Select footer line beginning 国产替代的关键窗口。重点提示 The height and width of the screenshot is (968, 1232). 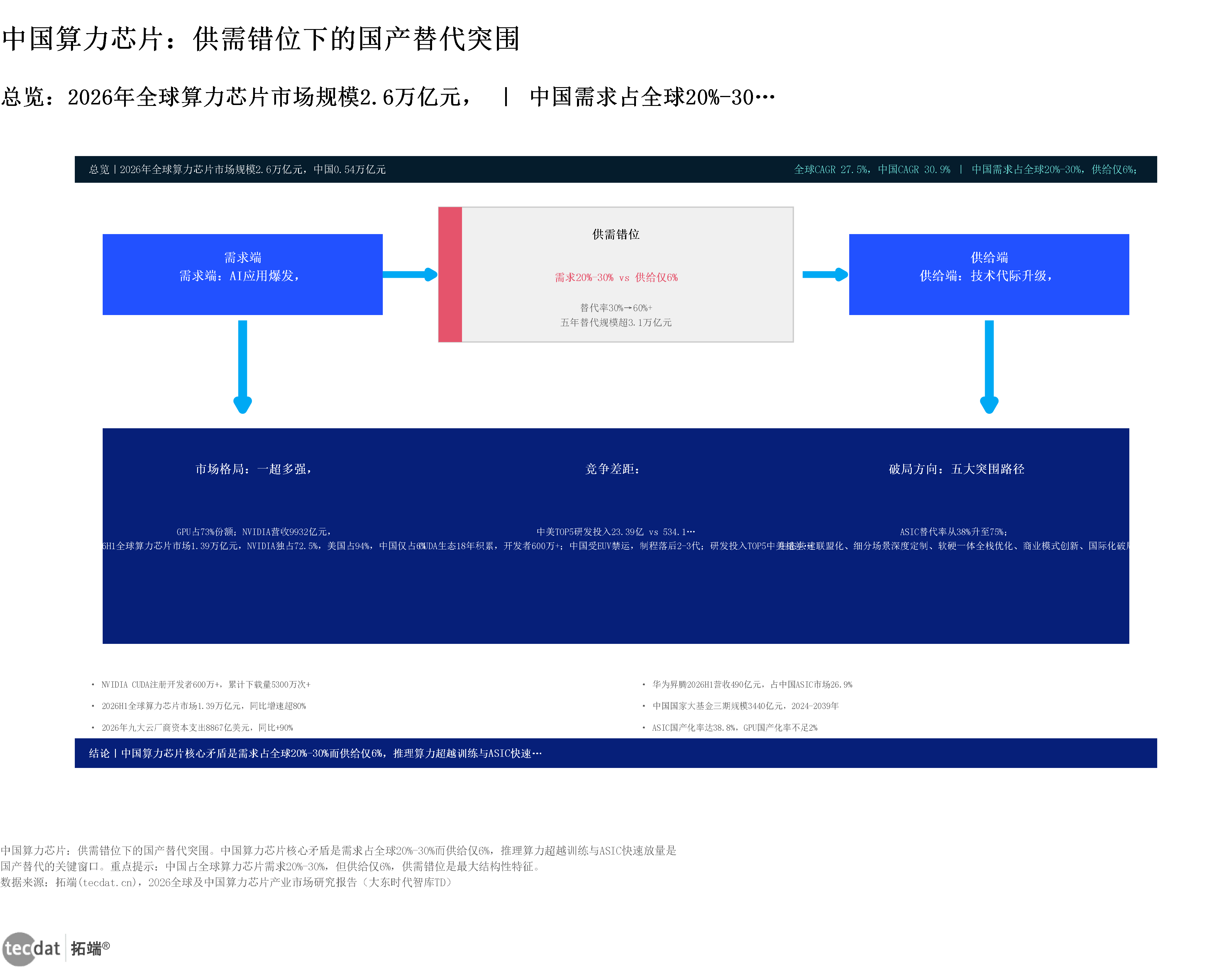click(271, 867)
